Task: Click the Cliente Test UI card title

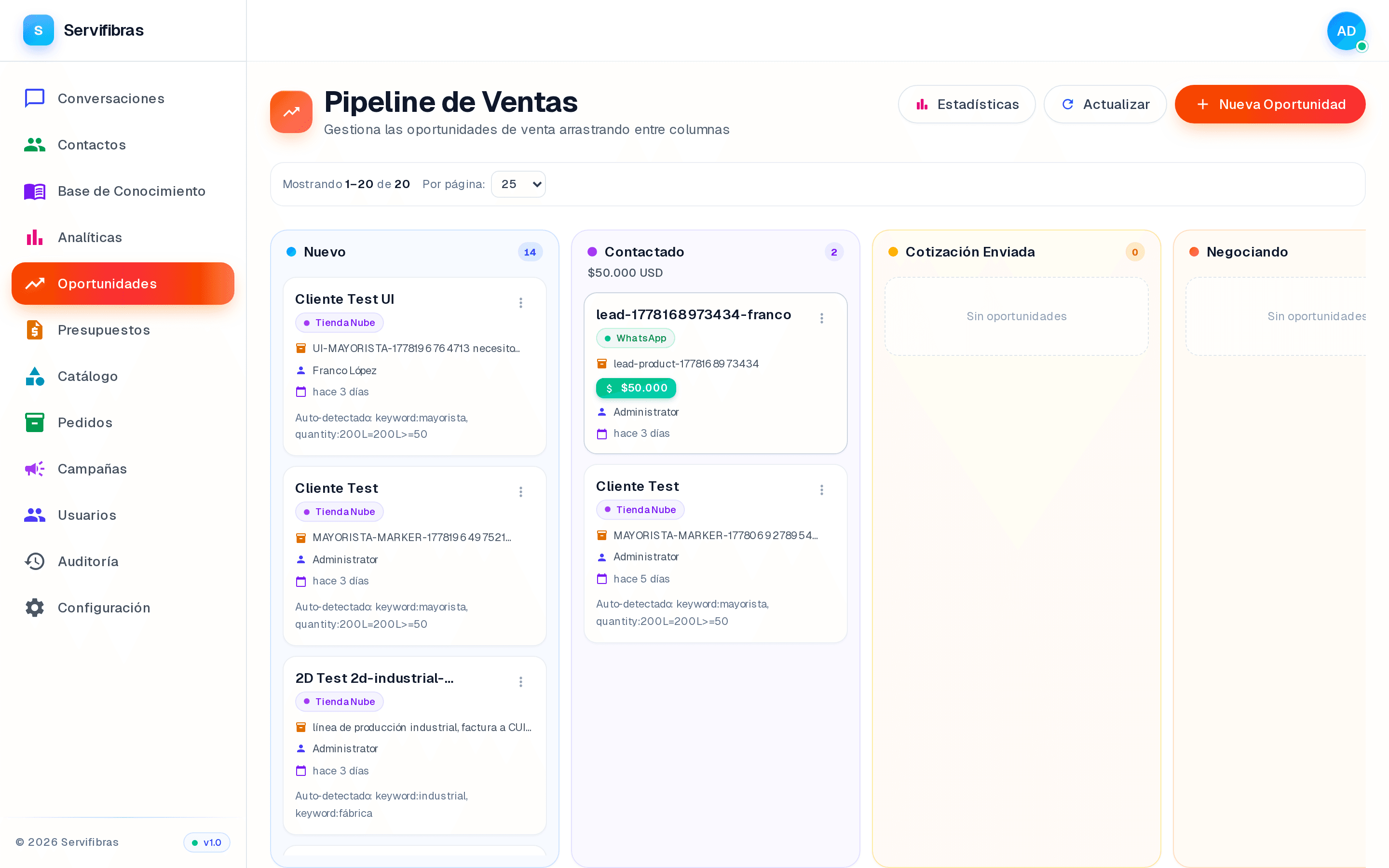Action: point(344,299)
